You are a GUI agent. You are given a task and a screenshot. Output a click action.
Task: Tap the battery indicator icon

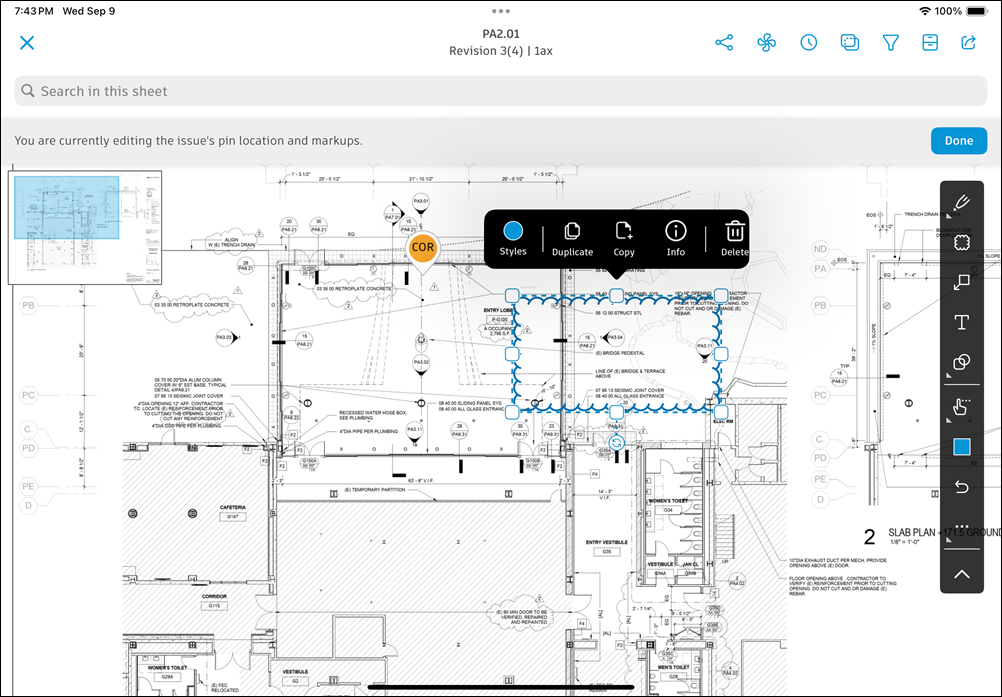[x=977, y=11]
